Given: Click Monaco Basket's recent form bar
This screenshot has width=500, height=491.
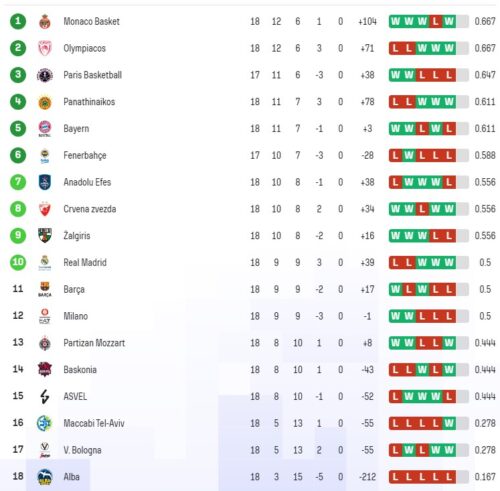Looking at the screenshot, I should pyautogui.click(x=429, y=21).
